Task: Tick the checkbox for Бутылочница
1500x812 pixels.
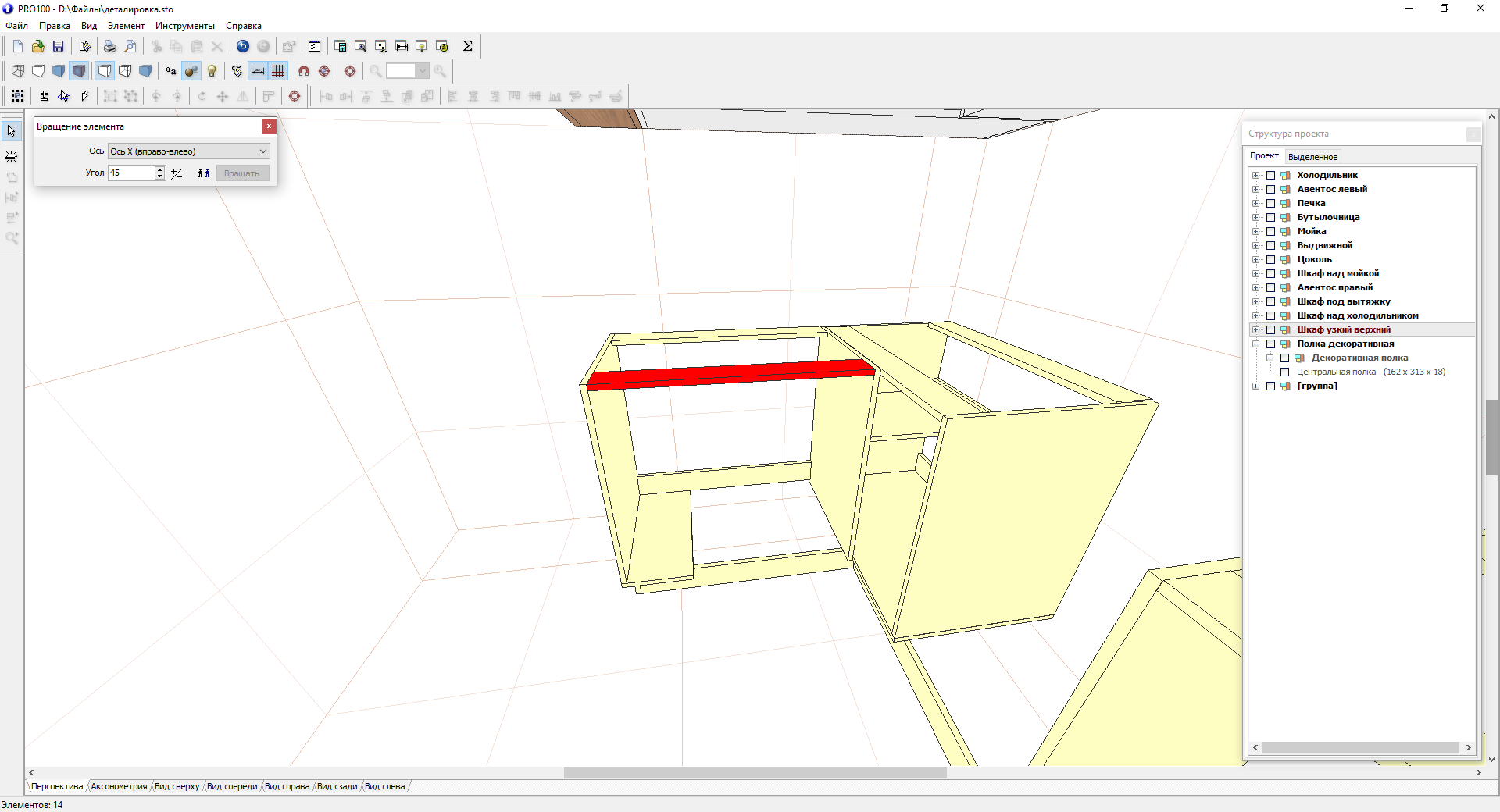Action: 1271,218
